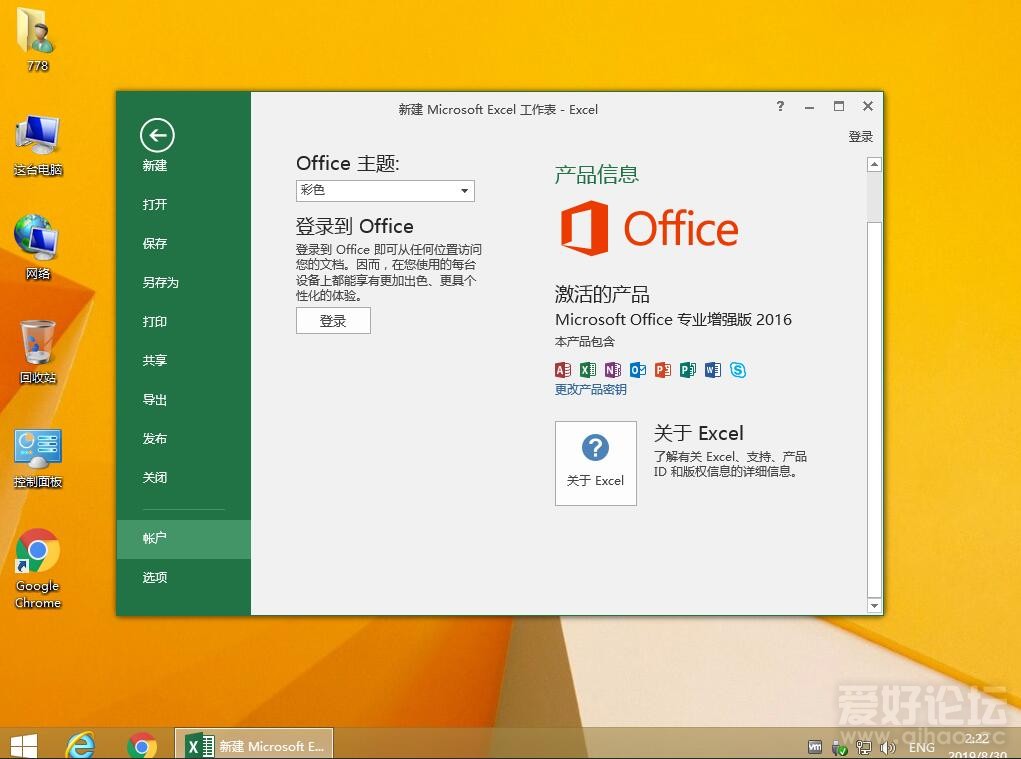Click the Skype for Business icon
Image resolution: width=1021 pixels, height=759 pixels.
(x=738, y=370)
